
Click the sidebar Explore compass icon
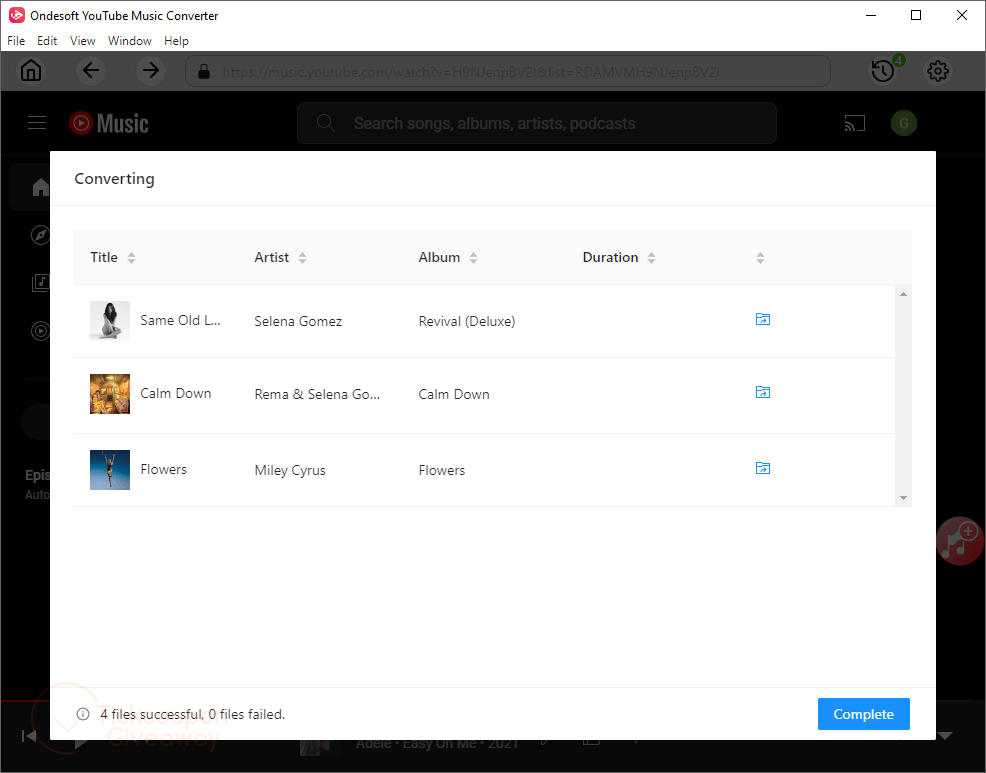click(x=40, y=235)
